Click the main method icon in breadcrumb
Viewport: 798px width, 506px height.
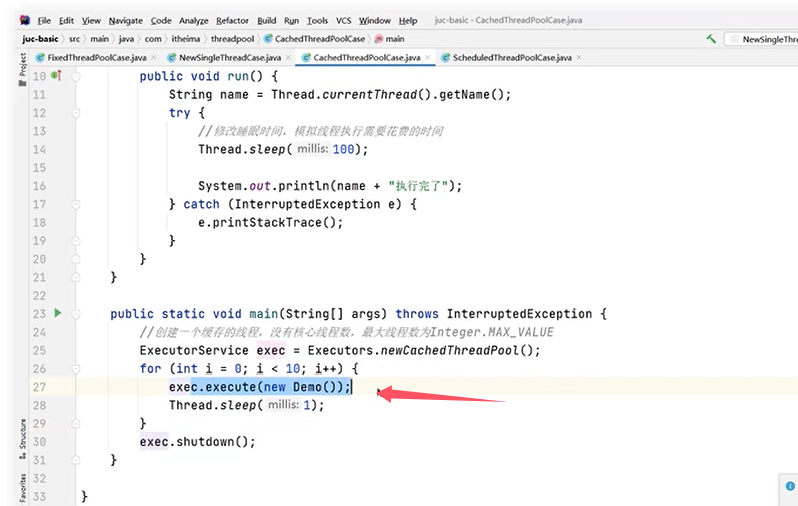coord(379,39)
